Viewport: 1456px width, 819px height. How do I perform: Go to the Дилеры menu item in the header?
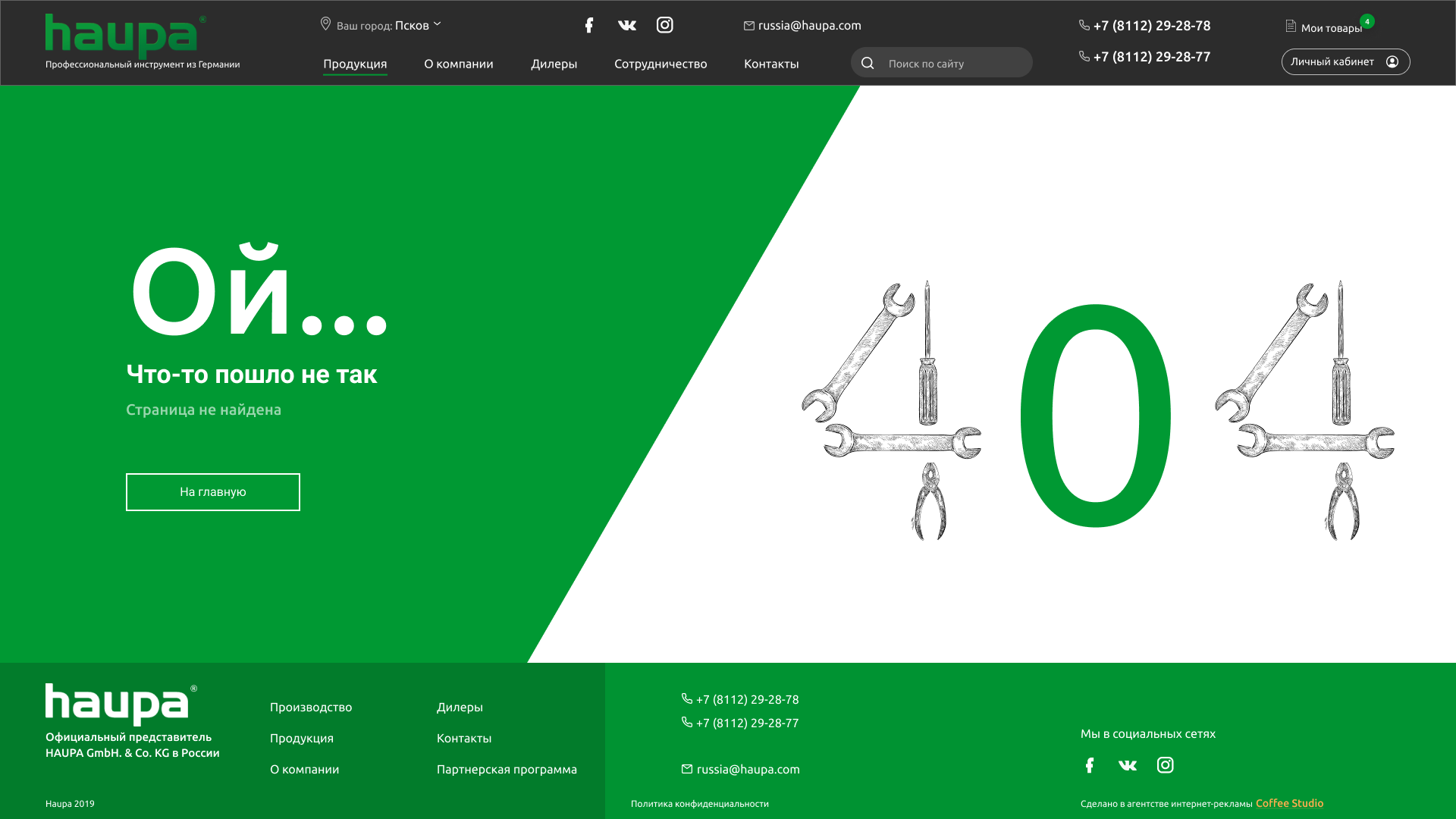pos(554,64)
